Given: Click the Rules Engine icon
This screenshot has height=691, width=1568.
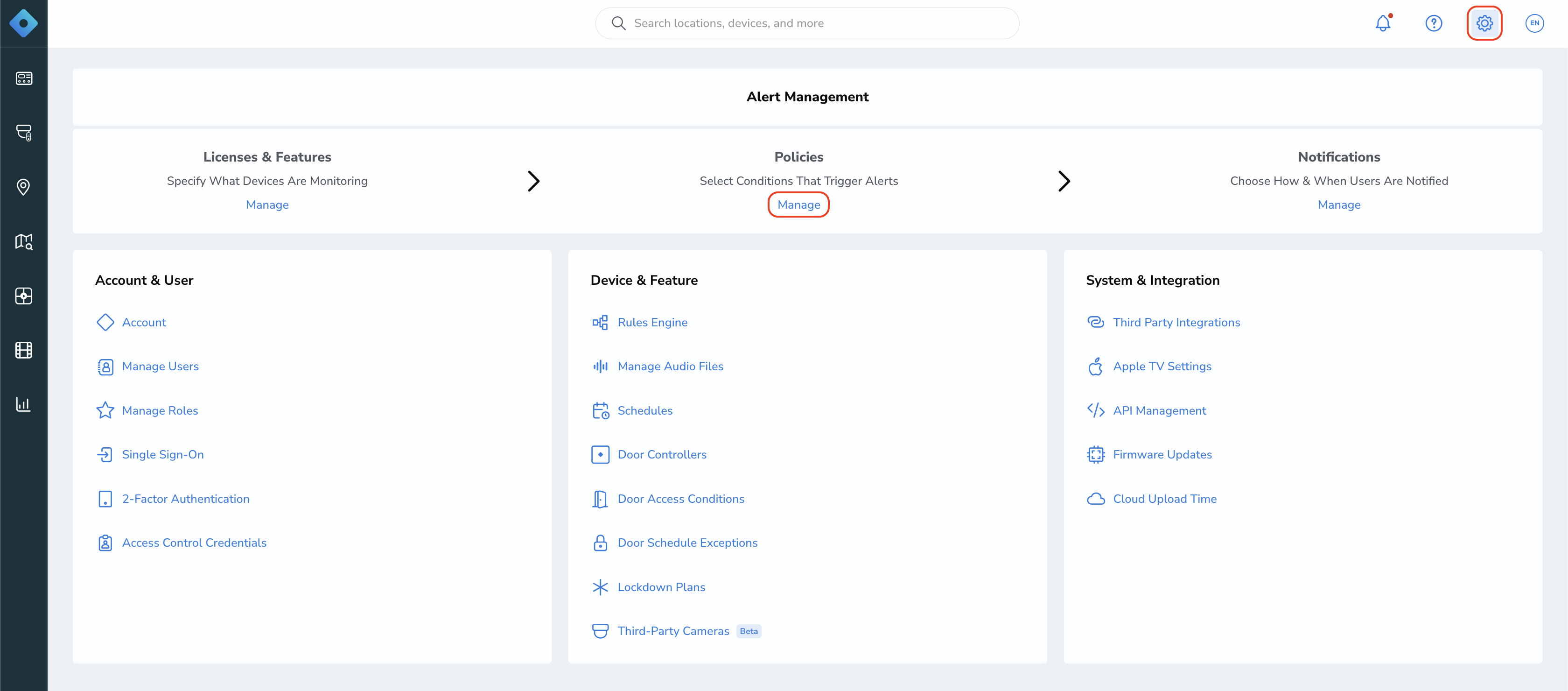Looking at the screenshot, I should (600, 323).
